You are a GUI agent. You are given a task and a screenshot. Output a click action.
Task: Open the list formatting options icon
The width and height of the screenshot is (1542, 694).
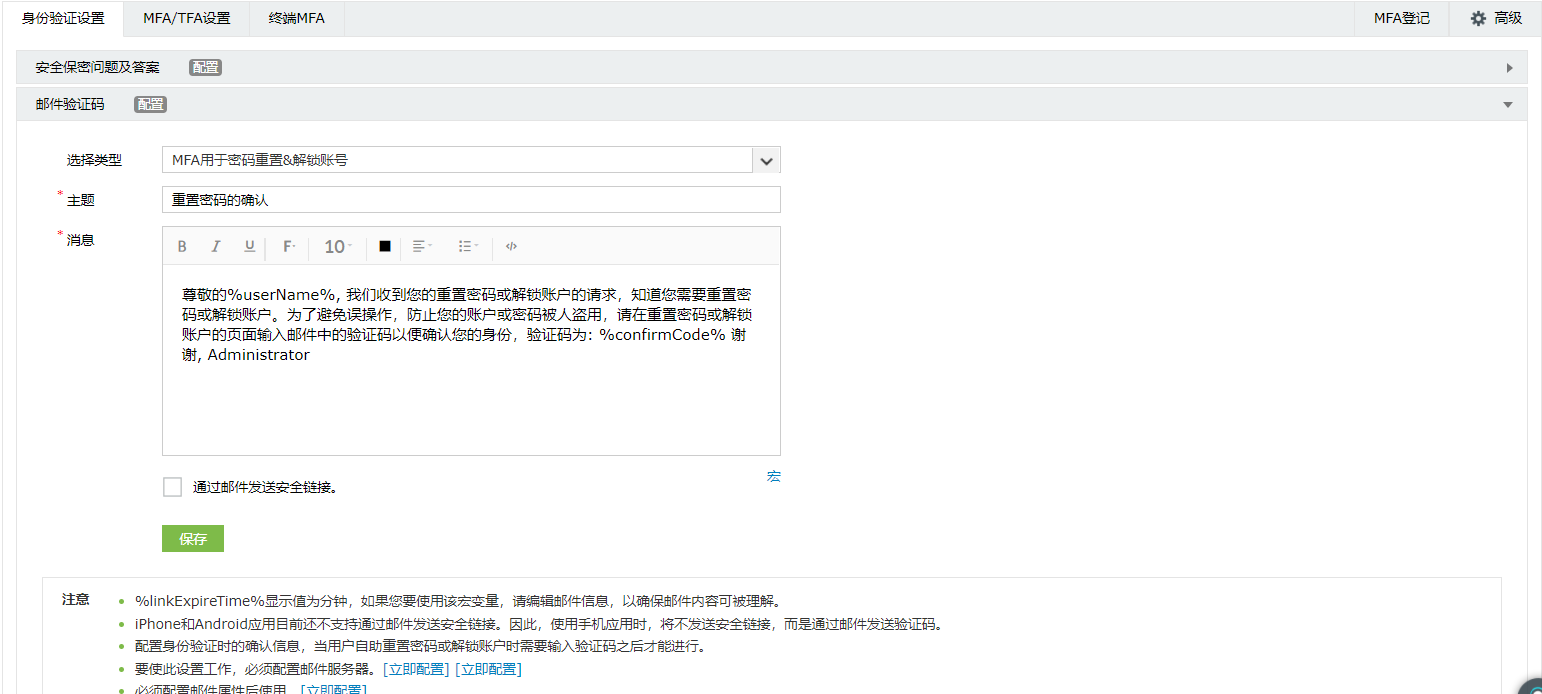pos(466,246)
